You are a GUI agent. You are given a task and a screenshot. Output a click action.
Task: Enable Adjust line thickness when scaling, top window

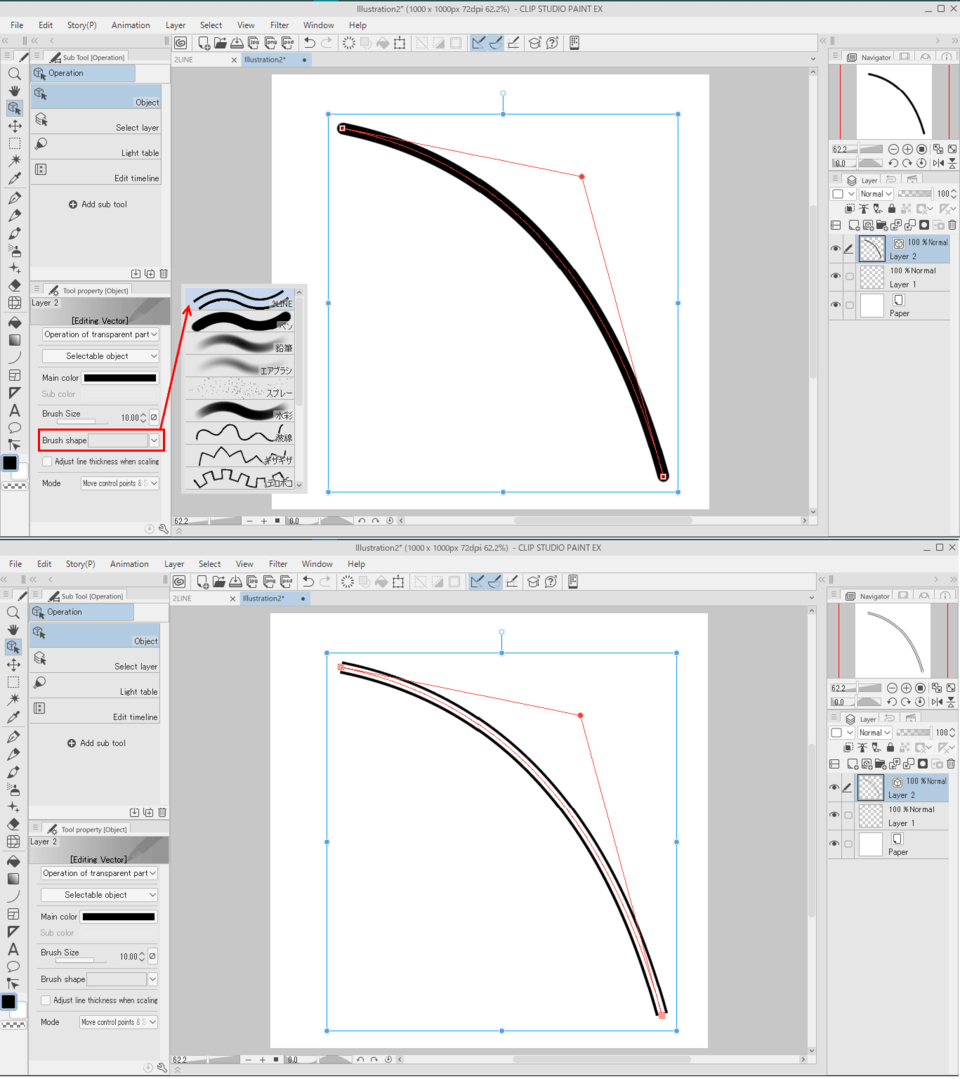(x=47, y=462)
